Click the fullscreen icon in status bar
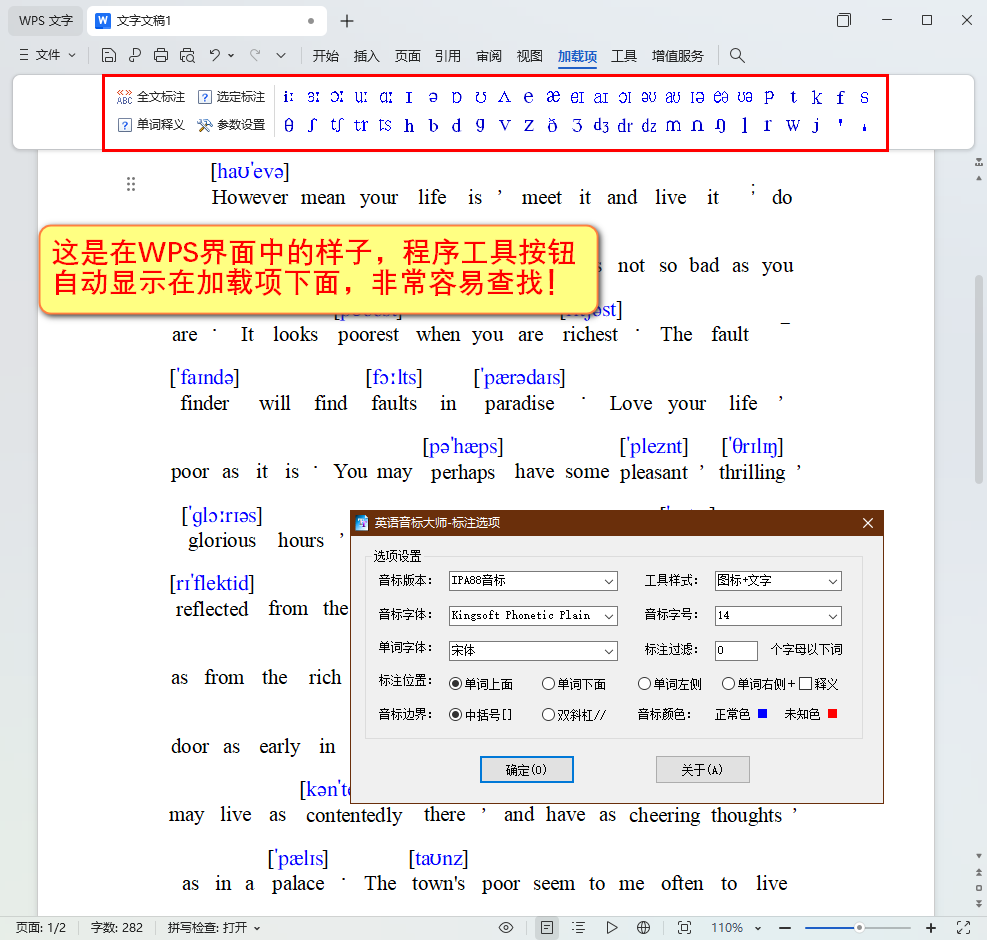987x940 pixels. [963, 927]
